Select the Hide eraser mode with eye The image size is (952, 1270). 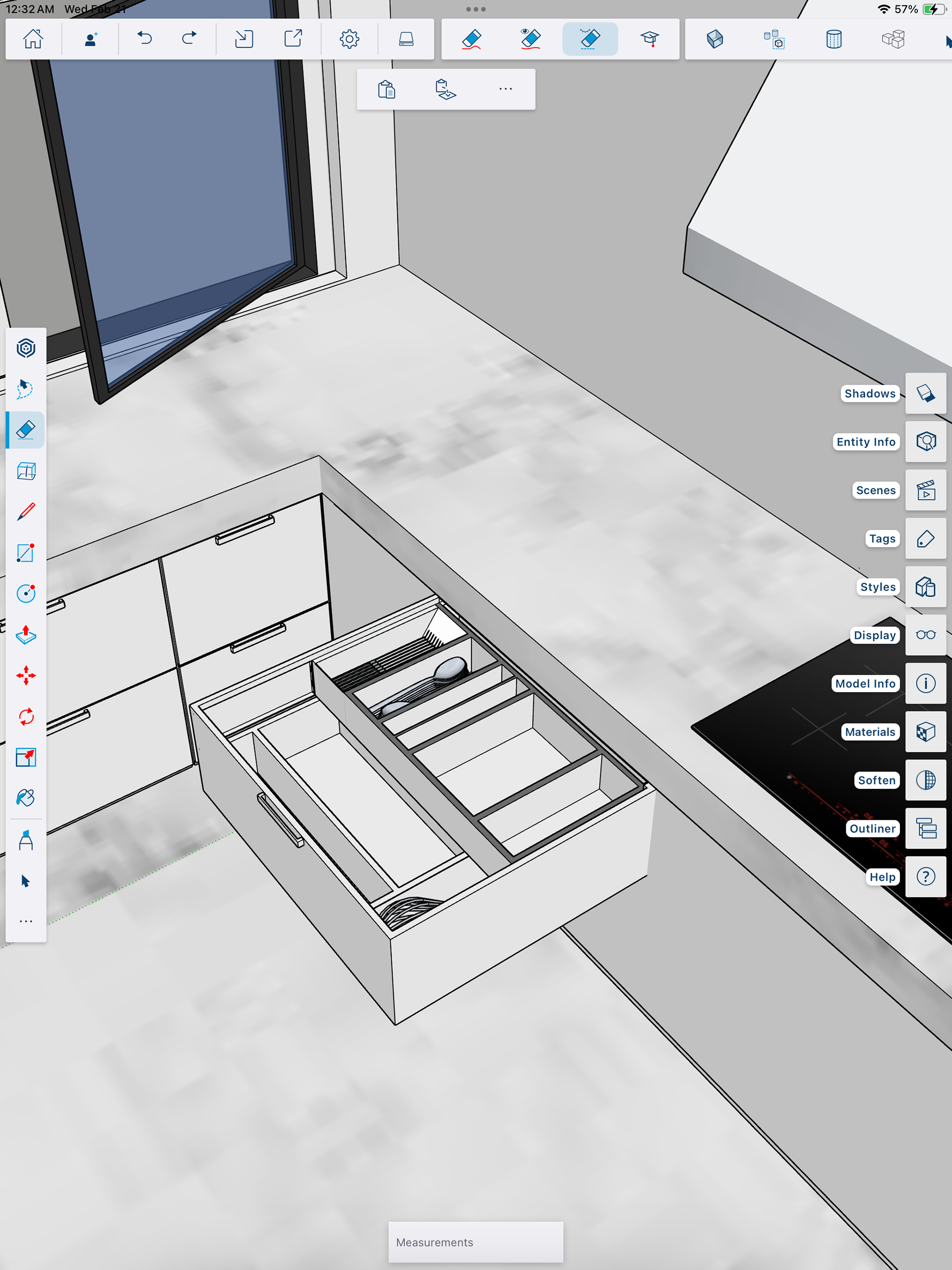coord(531,39)
